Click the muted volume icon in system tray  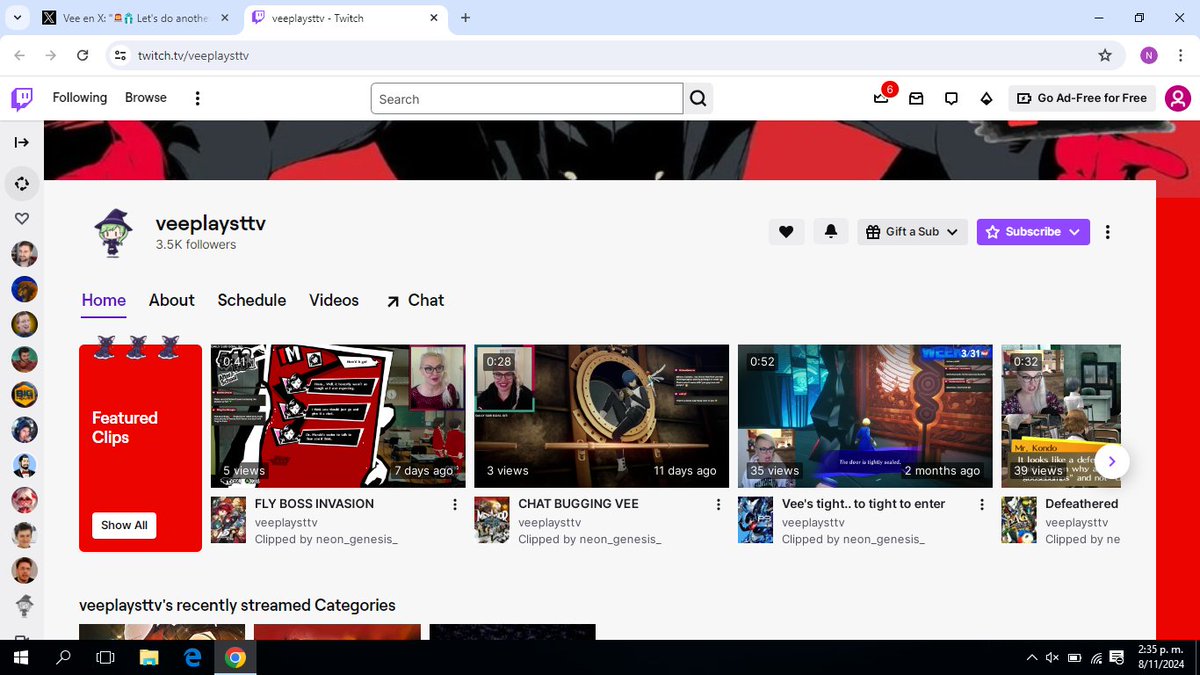1052,657
